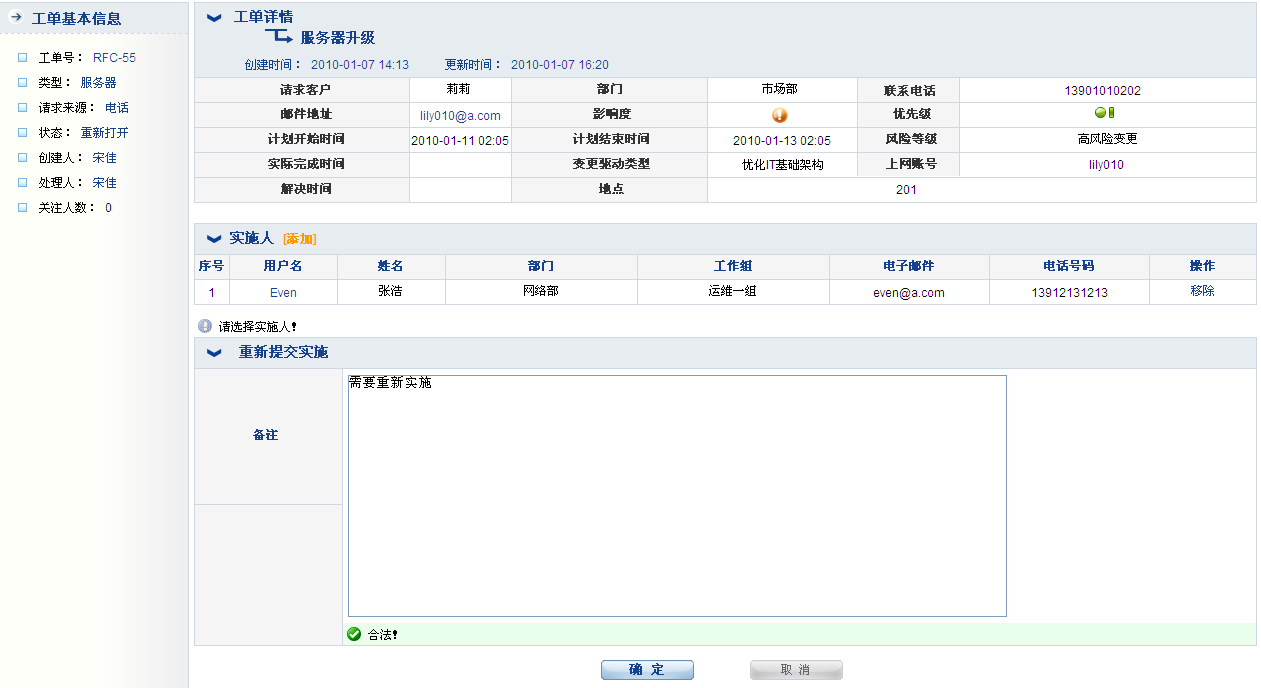Open the Even username link

pos(283,293)
